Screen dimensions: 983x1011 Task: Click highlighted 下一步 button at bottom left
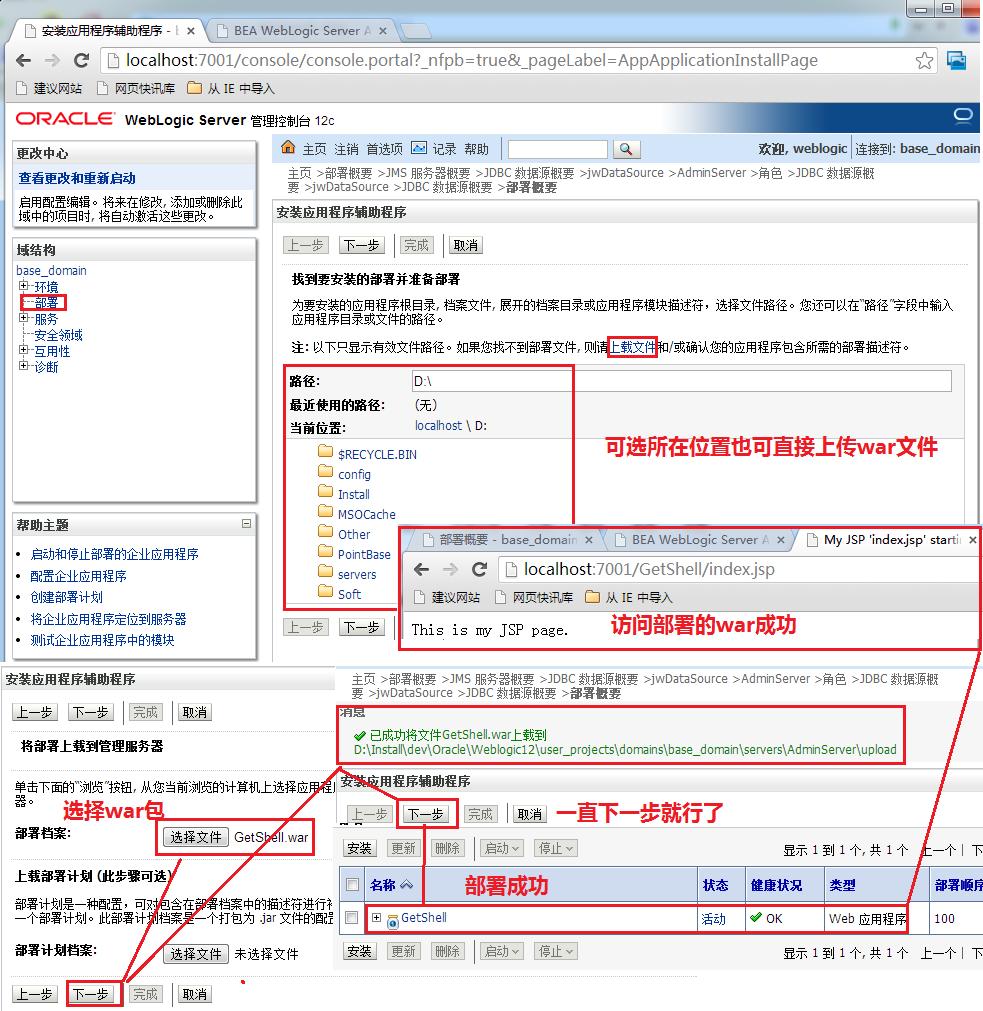(90, 994)
